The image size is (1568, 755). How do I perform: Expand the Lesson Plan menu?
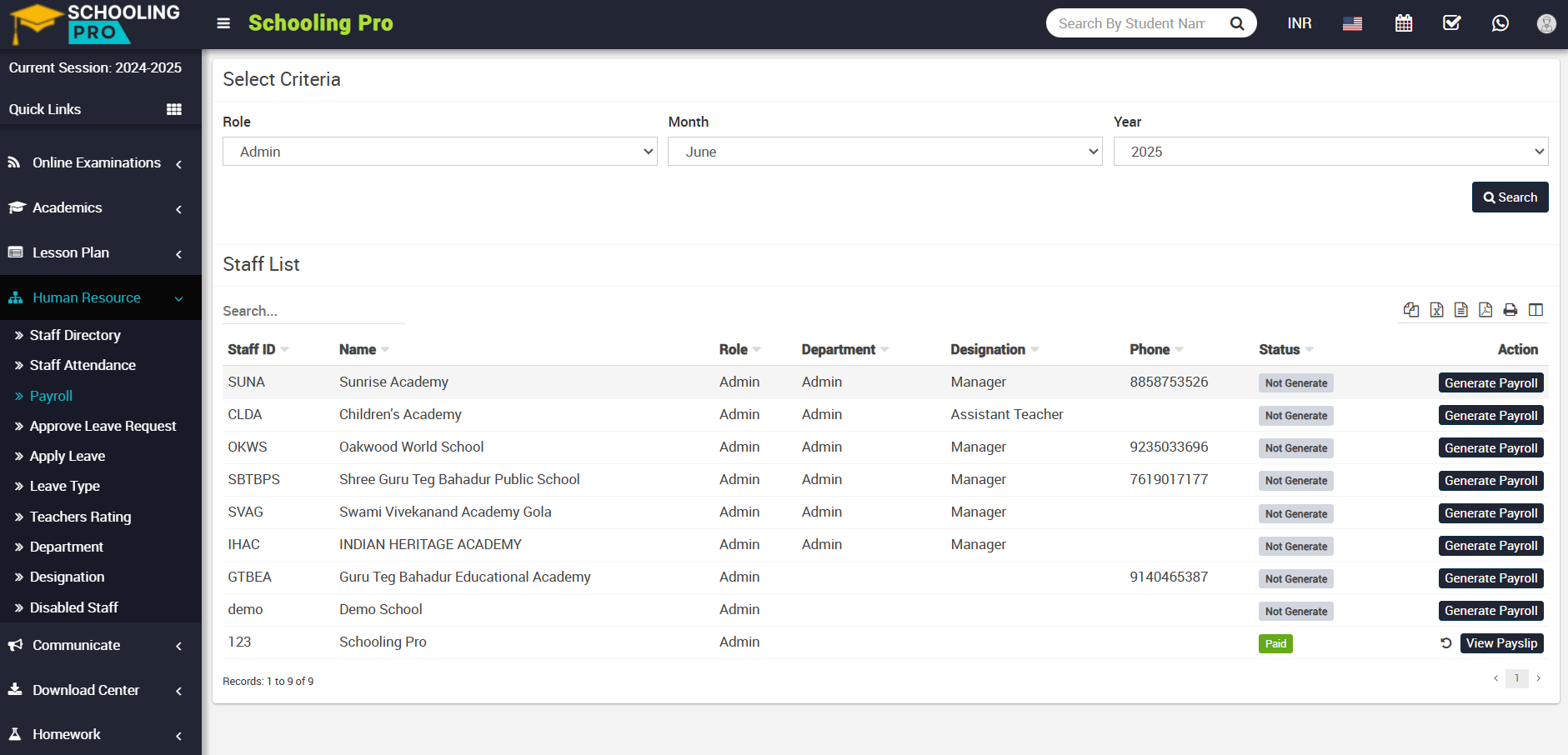pyautogui.click(x=101, y=253)
